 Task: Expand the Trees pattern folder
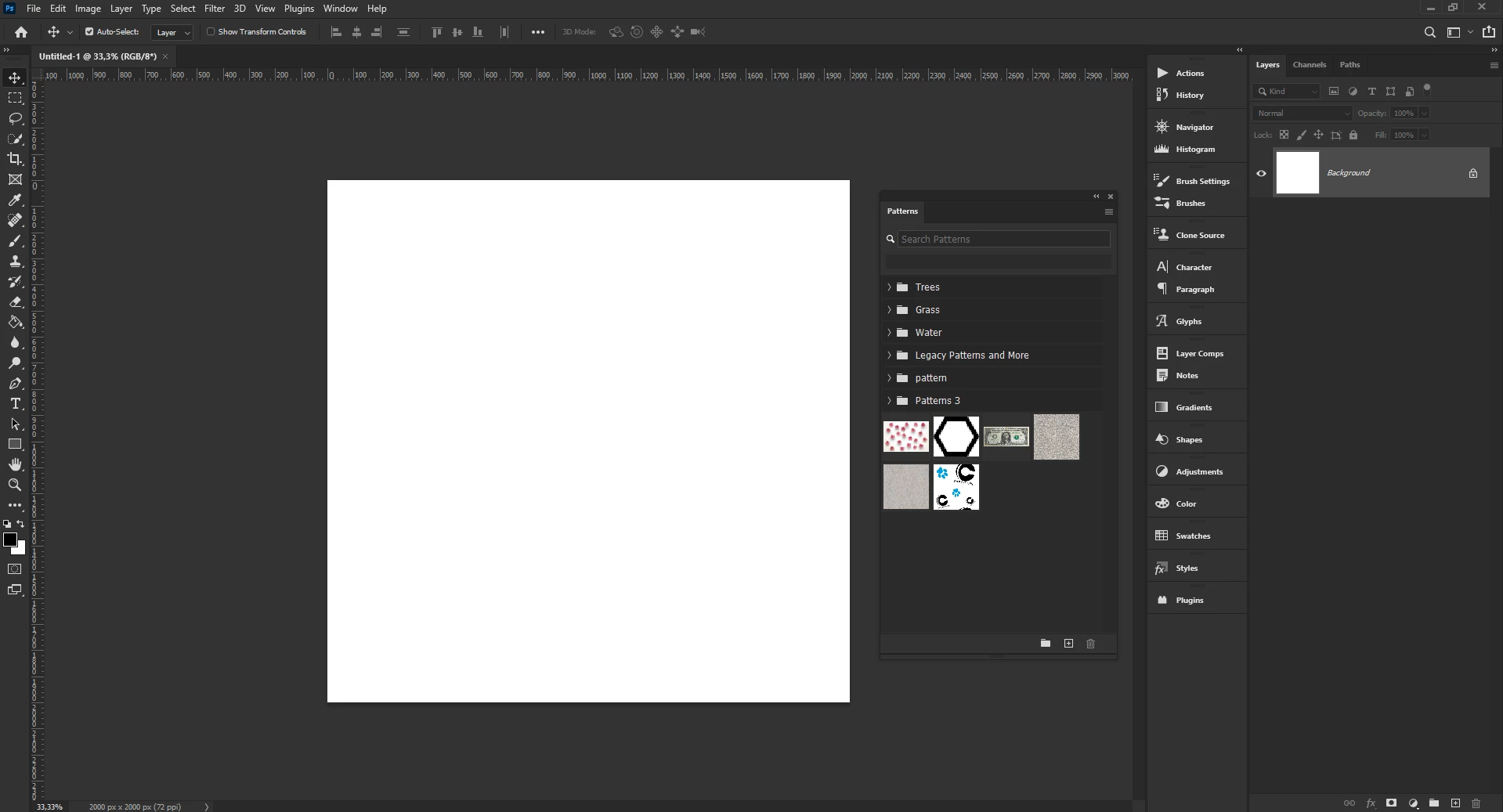889,287
